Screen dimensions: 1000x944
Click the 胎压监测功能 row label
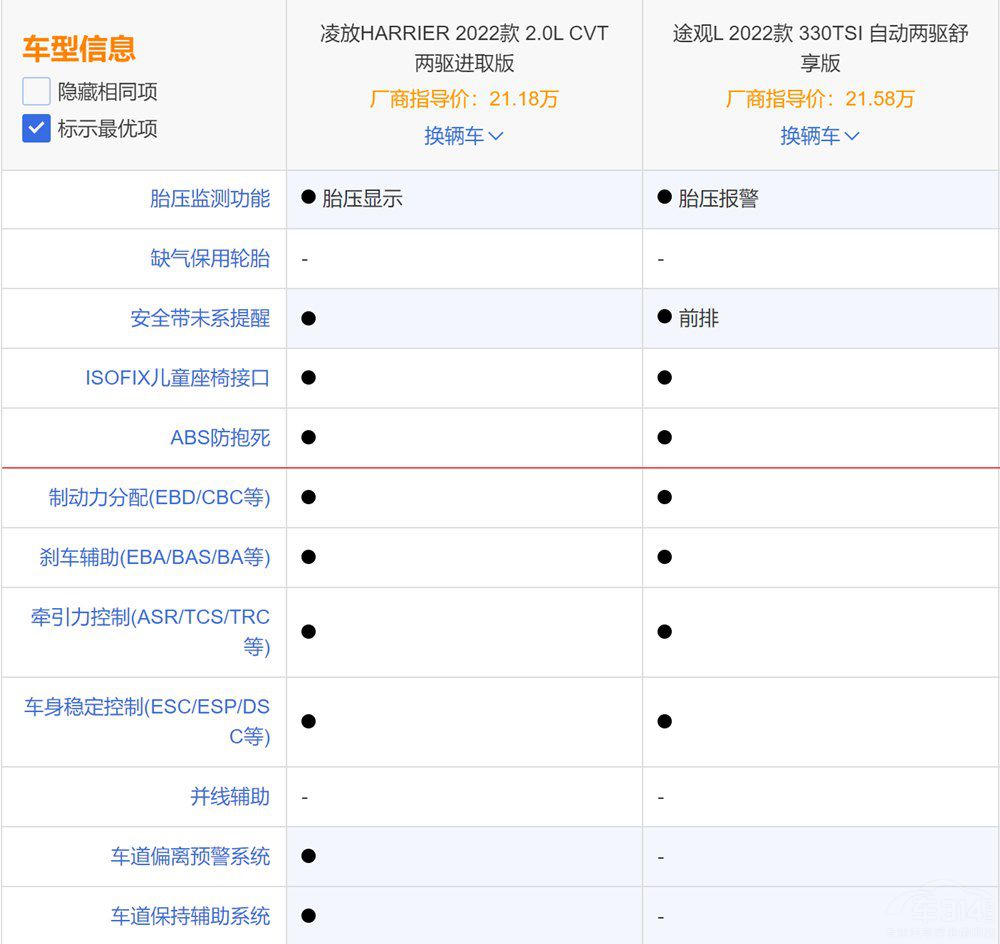point(210,199)
